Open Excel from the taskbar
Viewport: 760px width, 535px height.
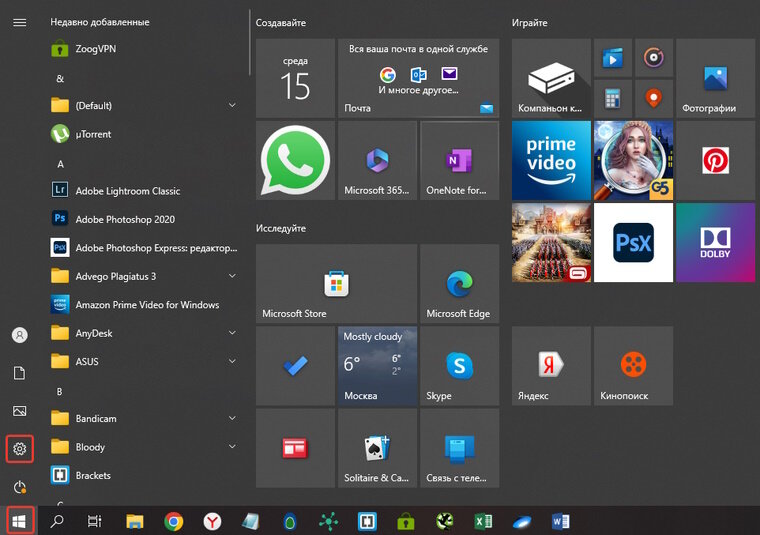[483, 521]
